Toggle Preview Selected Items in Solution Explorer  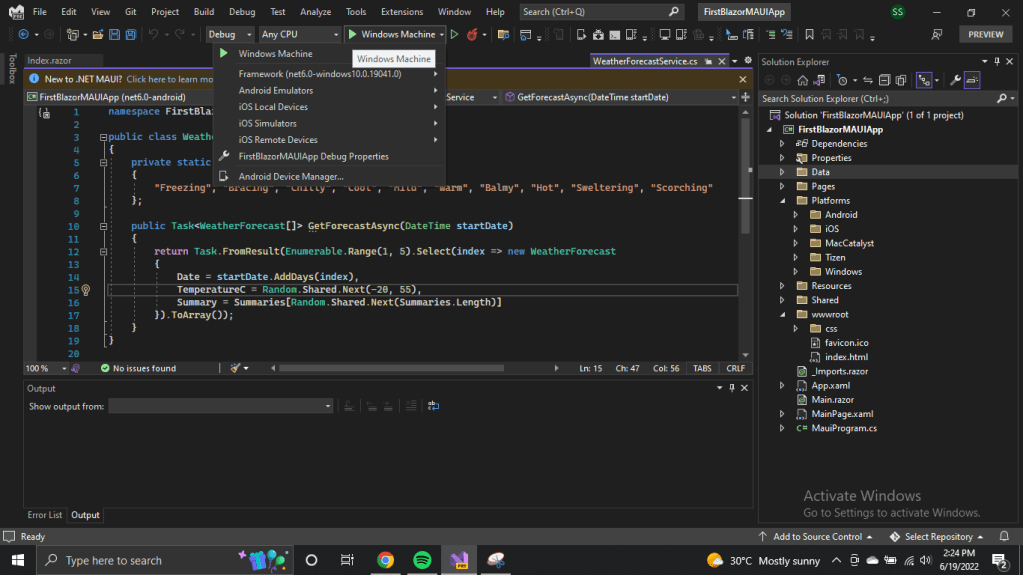click(x=972, y=80)
